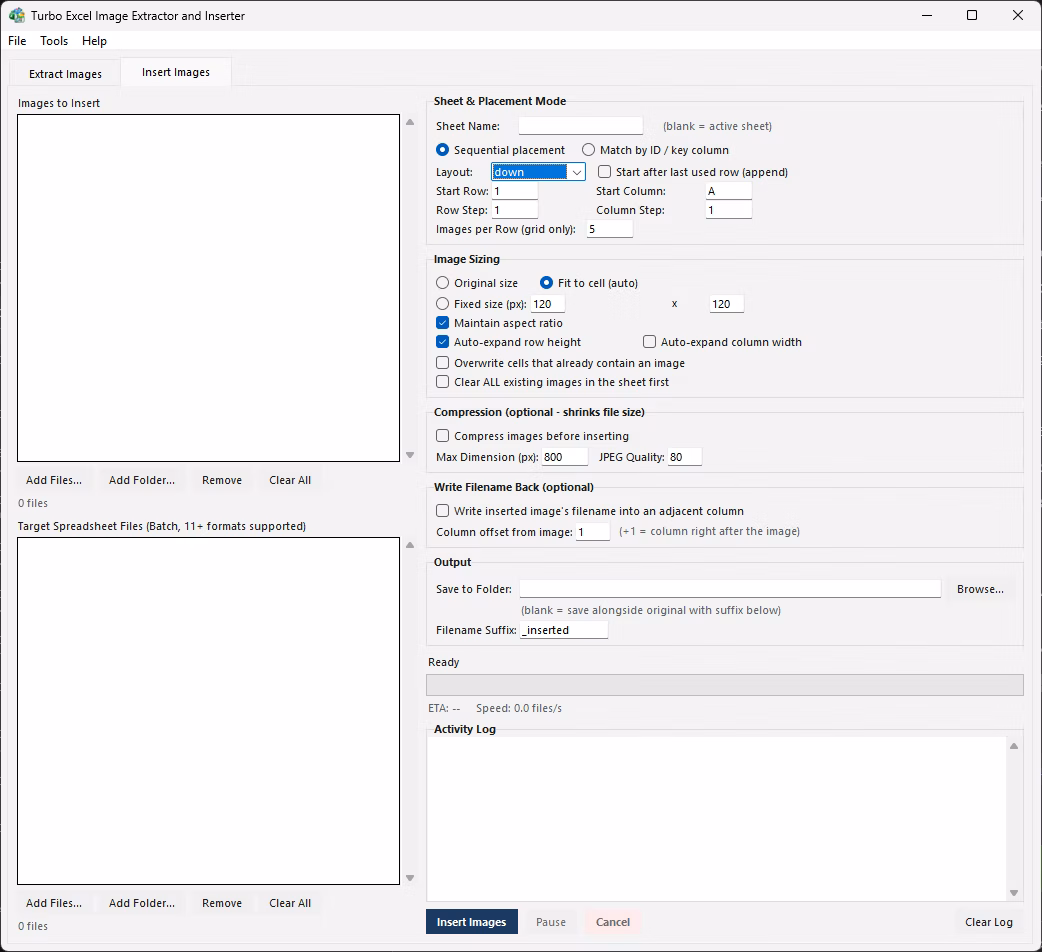
Task: Open the File menu
Action: 17,41
